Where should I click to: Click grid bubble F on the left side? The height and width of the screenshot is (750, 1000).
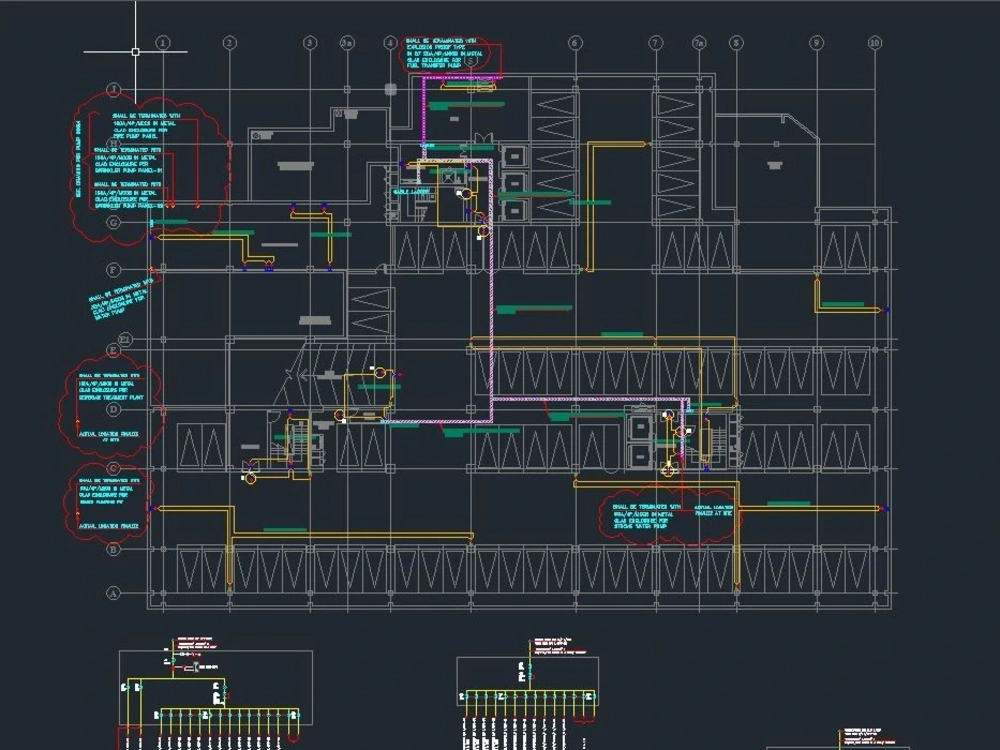tap(112, 269)
